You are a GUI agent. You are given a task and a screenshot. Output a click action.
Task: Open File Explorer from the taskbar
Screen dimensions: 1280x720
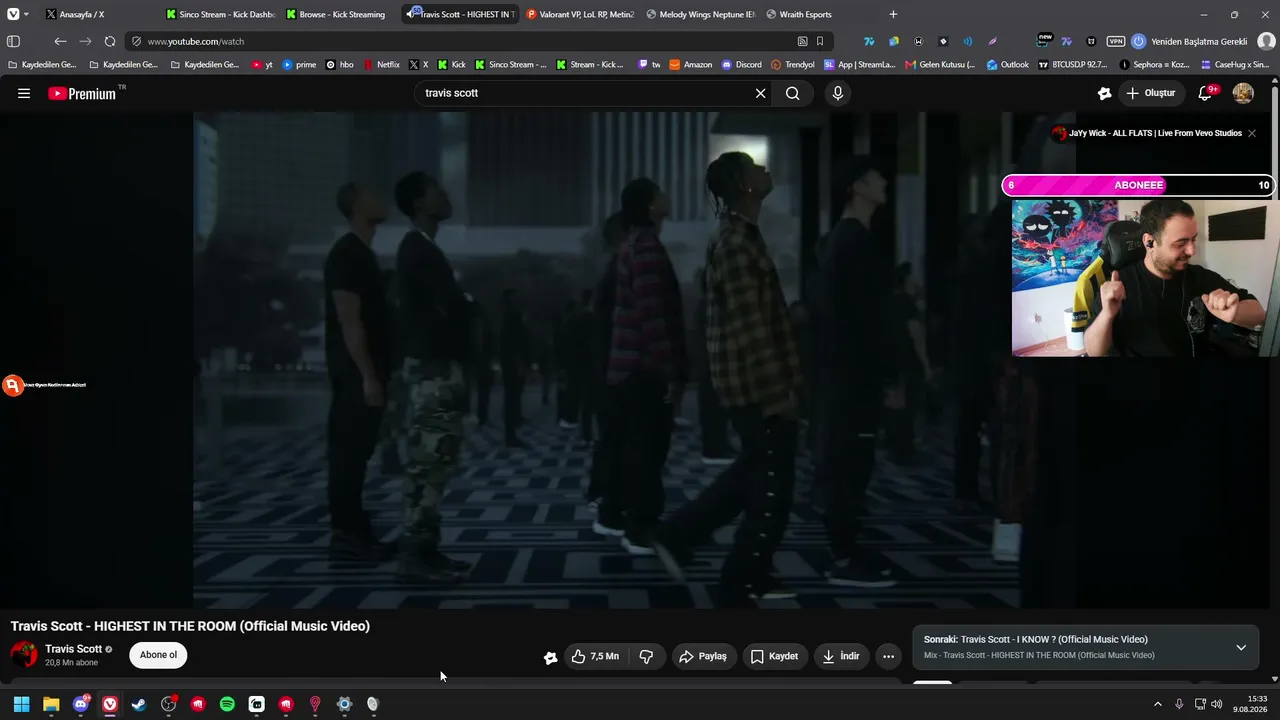(51, 704)
